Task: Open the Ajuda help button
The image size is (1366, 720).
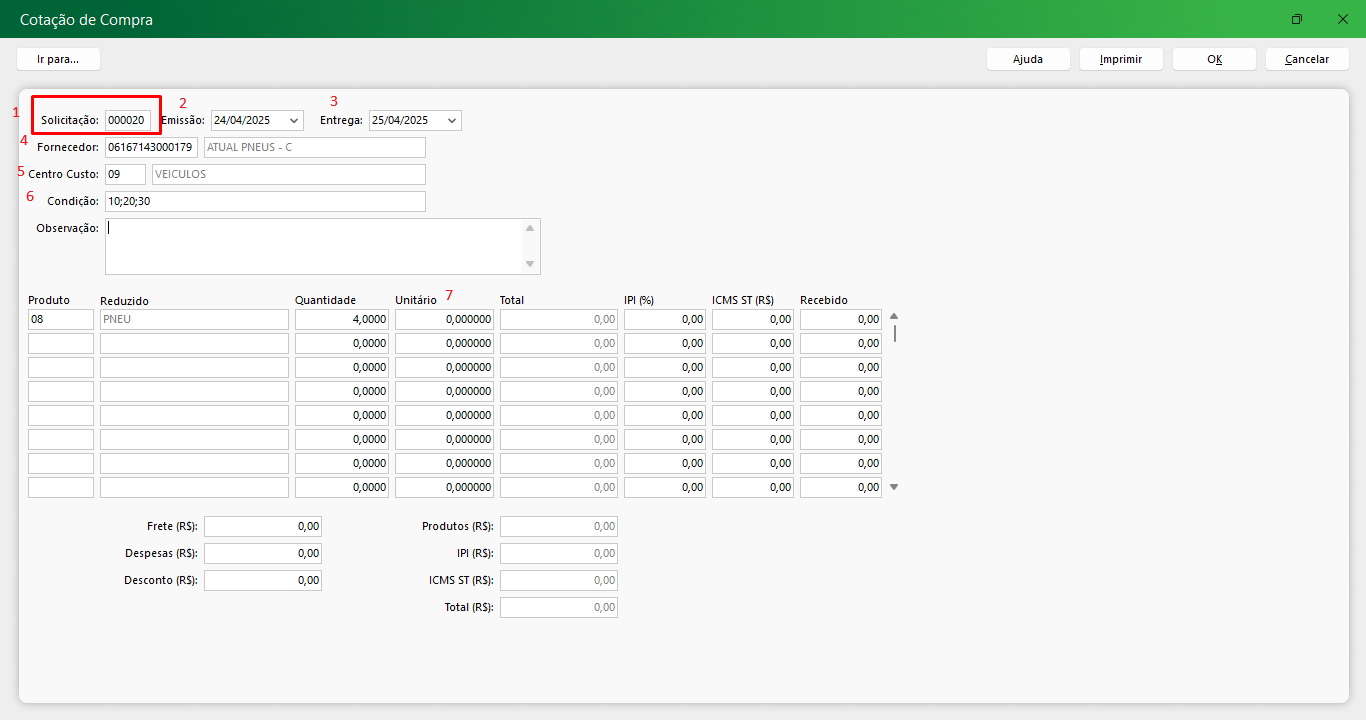Action: pyautogui.click(x=1028, y=59)
